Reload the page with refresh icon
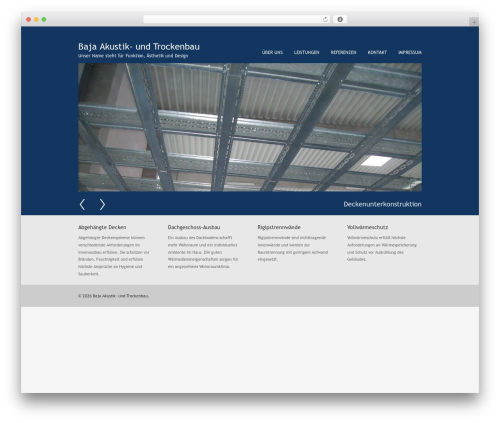The image size is (500, 423). click(325, 19)
